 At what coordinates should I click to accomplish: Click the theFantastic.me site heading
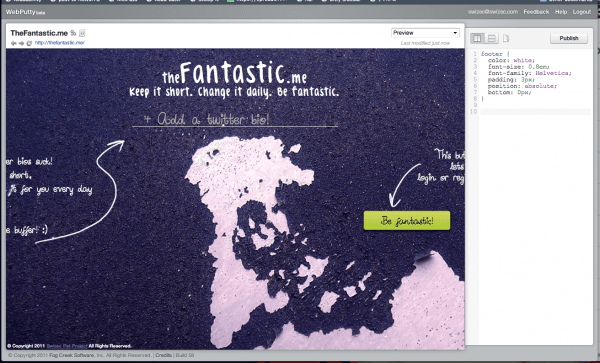234,73
